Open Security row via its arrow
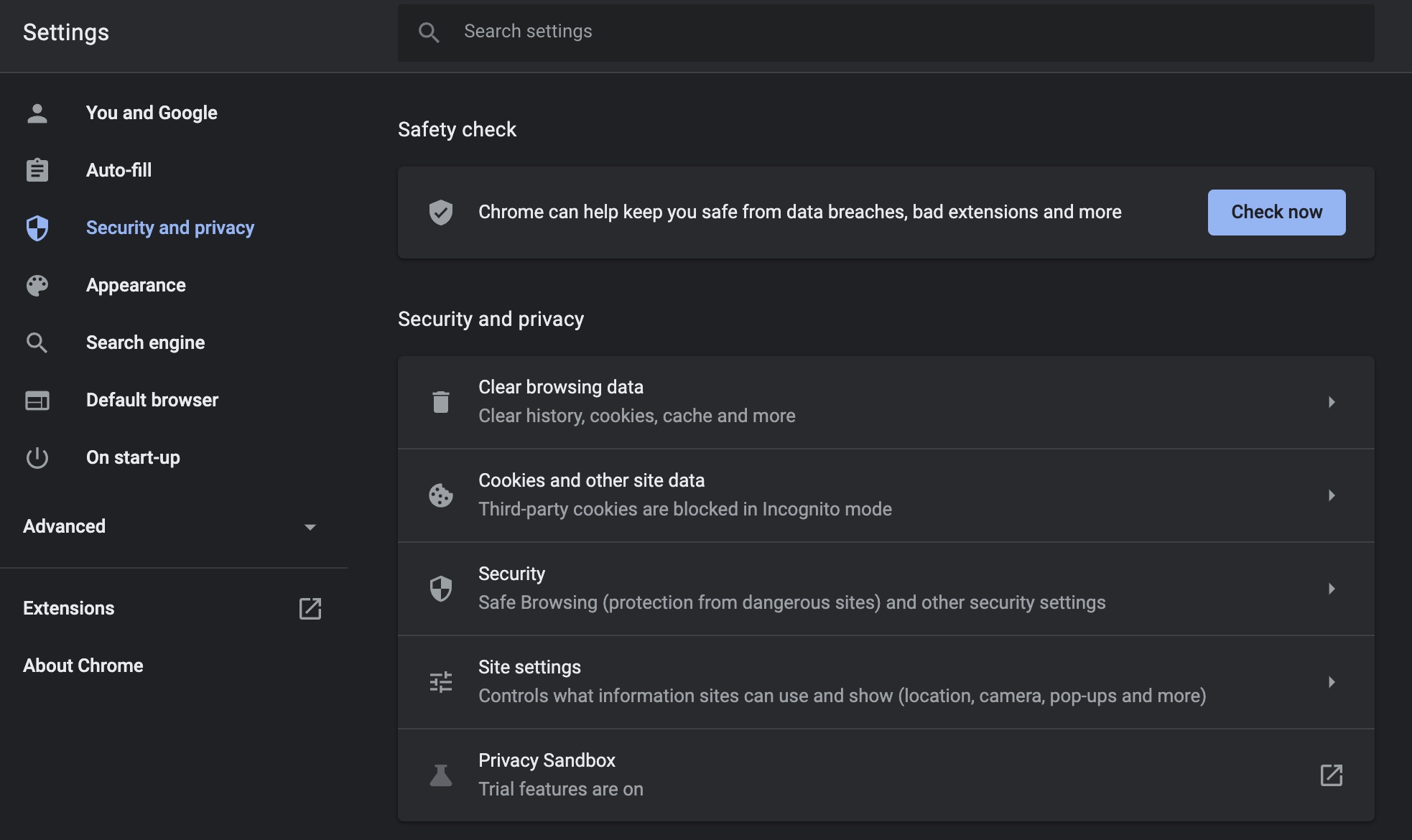 click(1332, 588)
